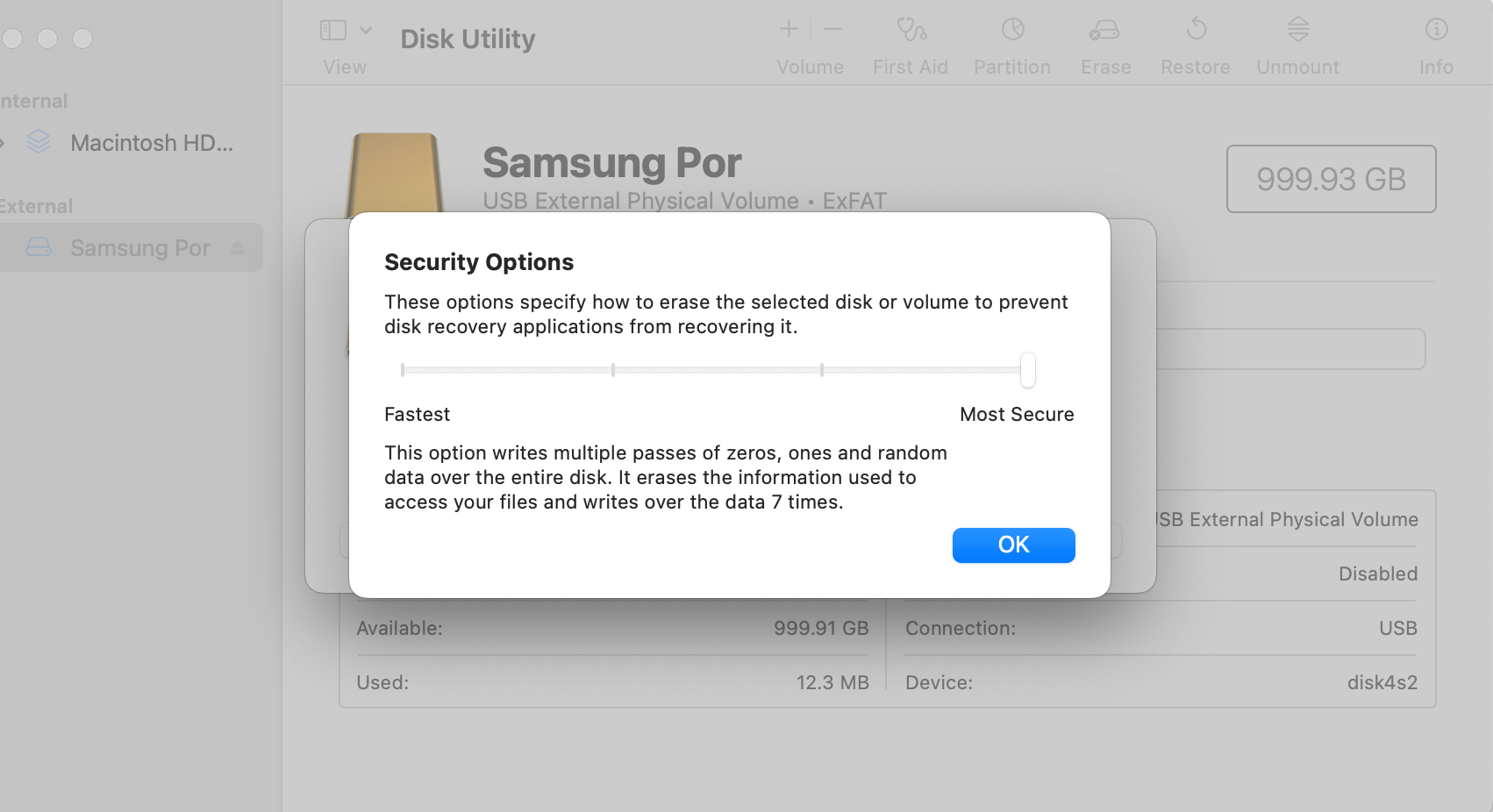Click the External section header
Viewport: 1493px width, 812px height.
click(x=36, y=206)
